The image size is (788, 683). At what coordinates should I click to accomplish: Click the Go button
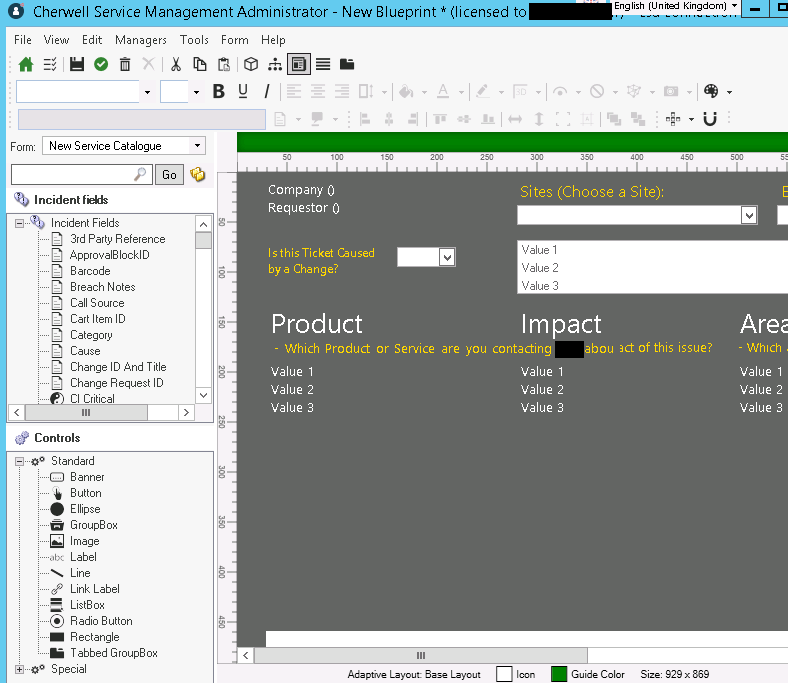pos(169,175)
